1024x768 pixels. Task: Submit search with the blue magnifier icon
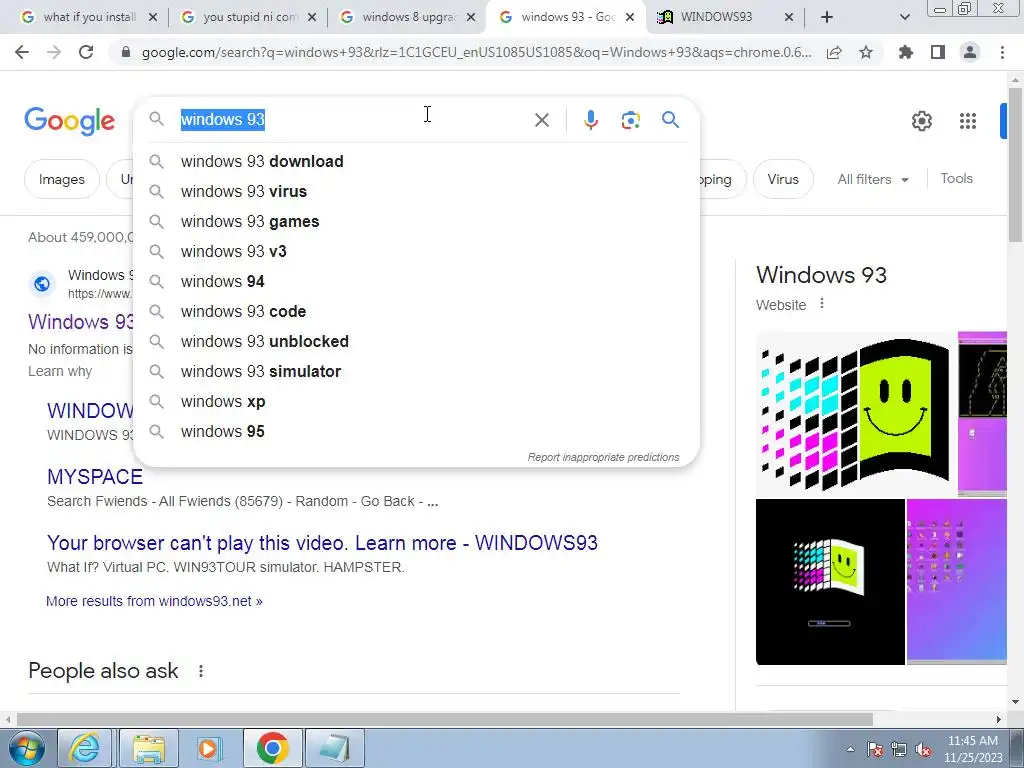[670, 120]
